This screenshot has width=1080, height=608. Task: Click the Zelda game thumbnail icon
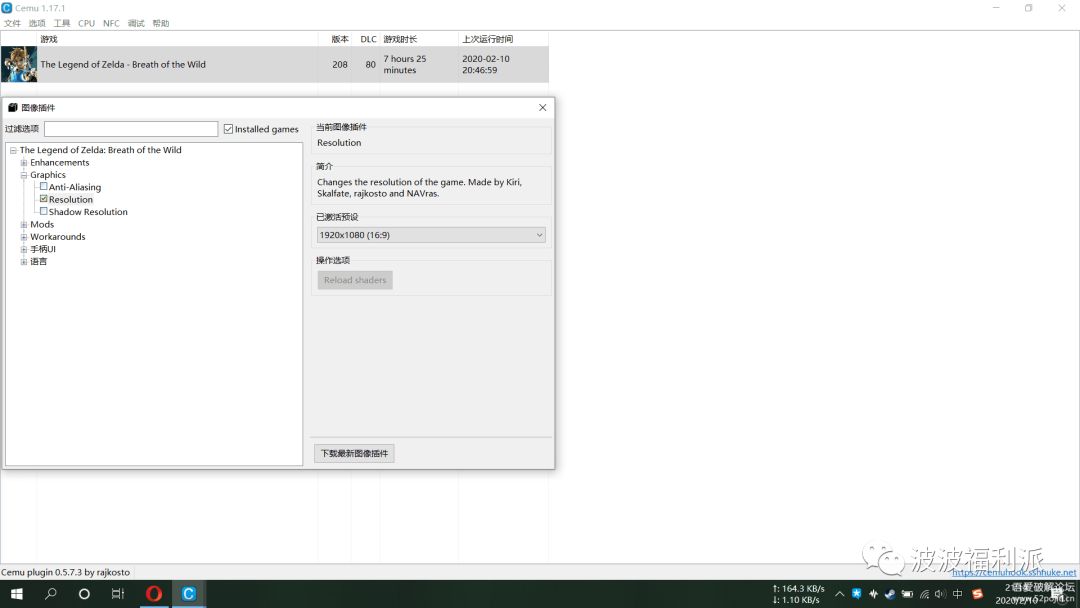pos(19,64)
